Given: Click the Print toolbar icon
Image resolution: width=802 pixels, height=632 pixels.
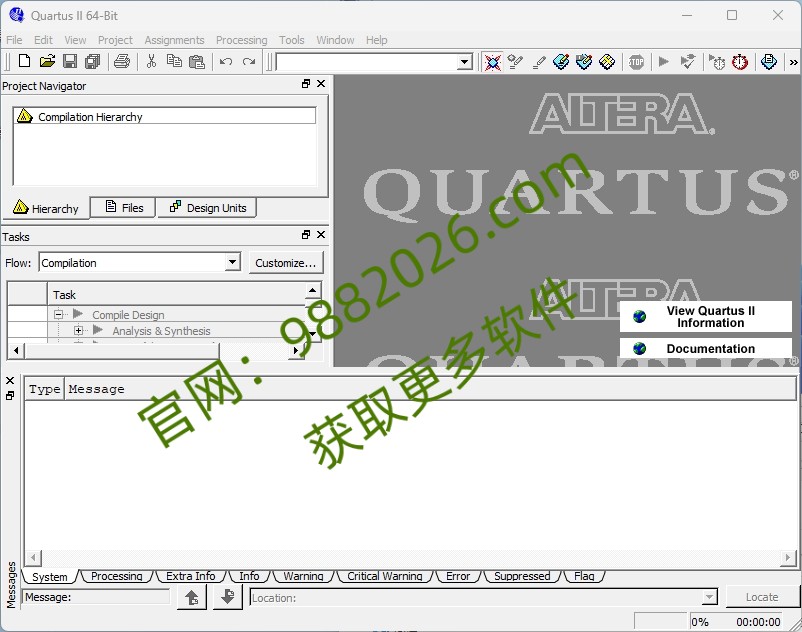Looking at the screenshot, I should click(122, 61).
